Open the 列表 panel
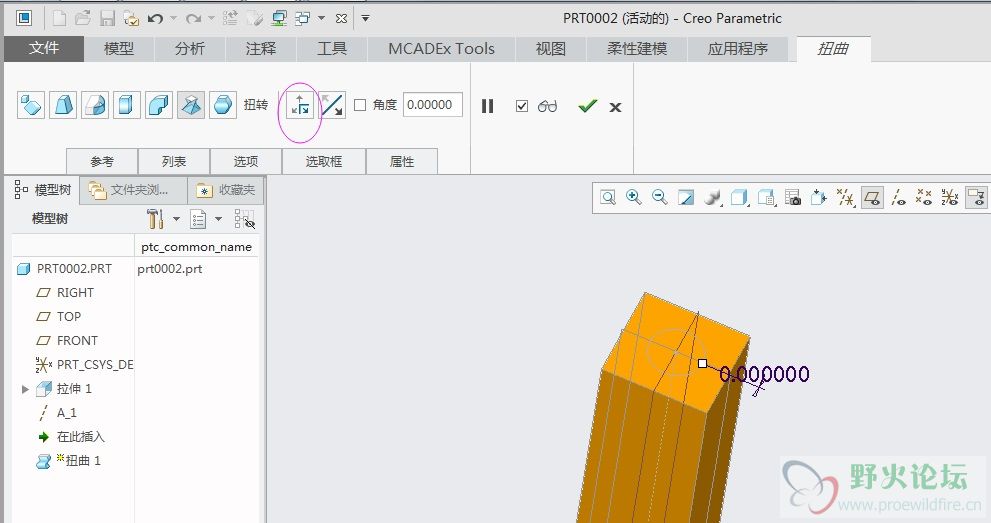Image resolution: width=991 pixels, height=523 pixels. coord(174,162)
